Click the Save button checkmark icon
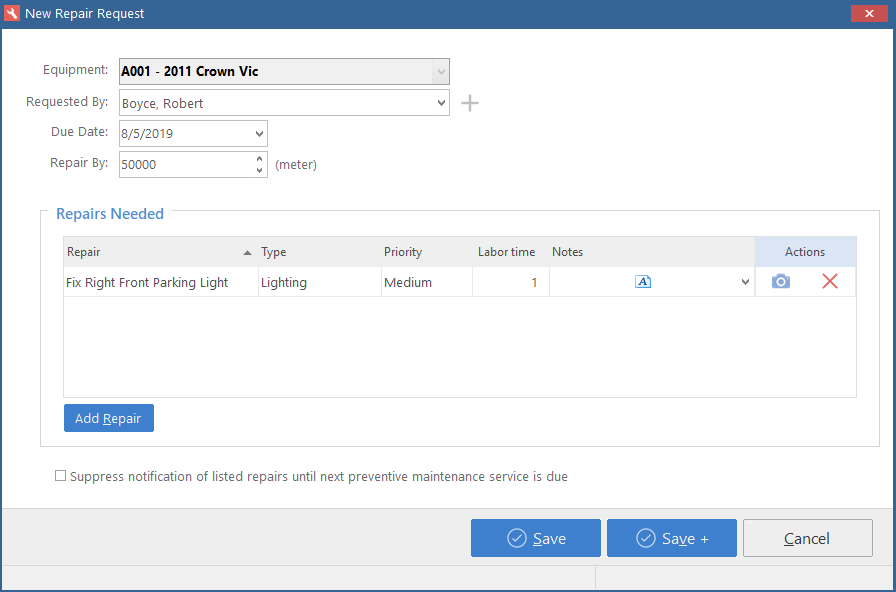 click(x=517, y=538)
